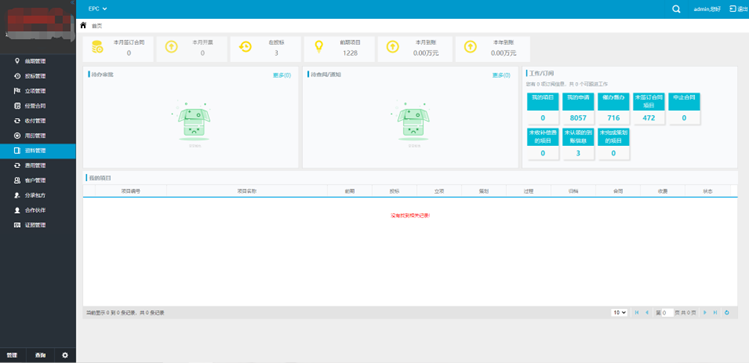Open the page size dropdown showing 10
This screenshot has height=363, width=749.
[x=619, y=312]
